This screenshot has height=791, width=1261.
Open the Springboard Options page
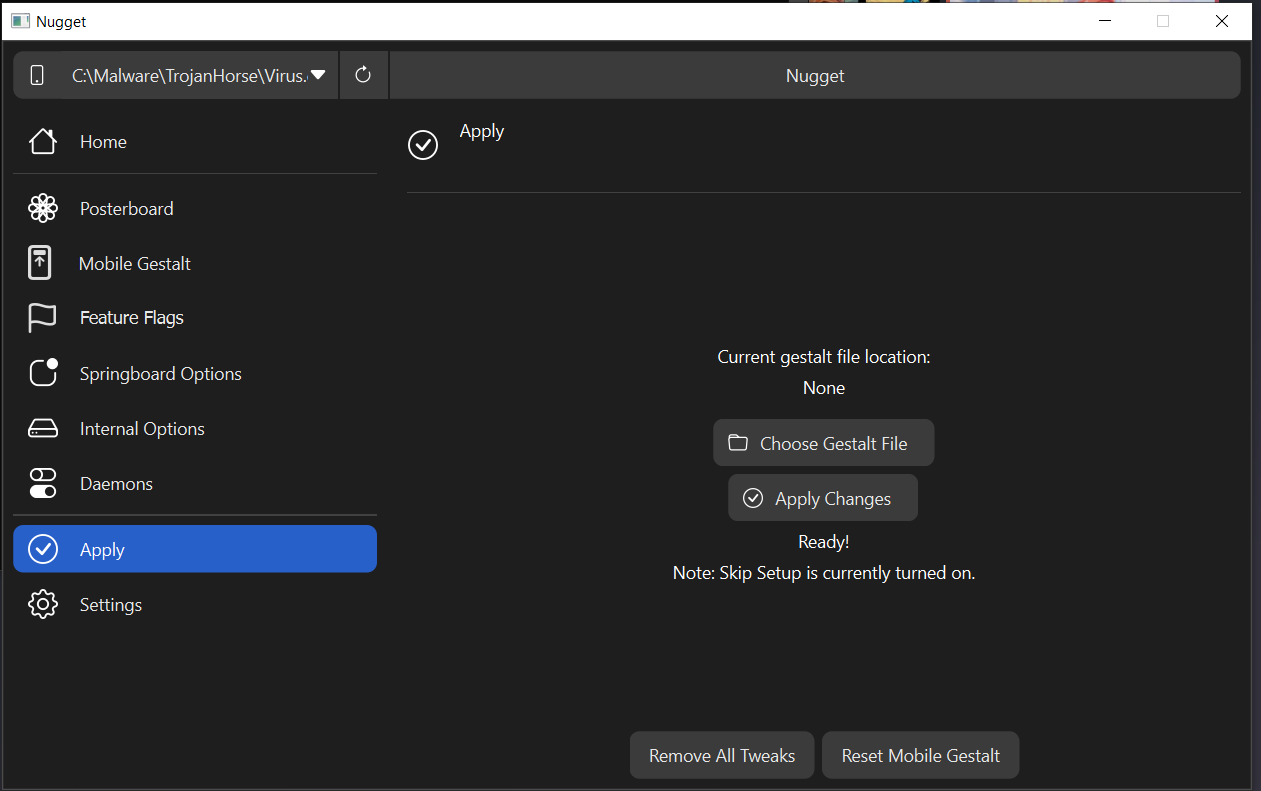195,374
